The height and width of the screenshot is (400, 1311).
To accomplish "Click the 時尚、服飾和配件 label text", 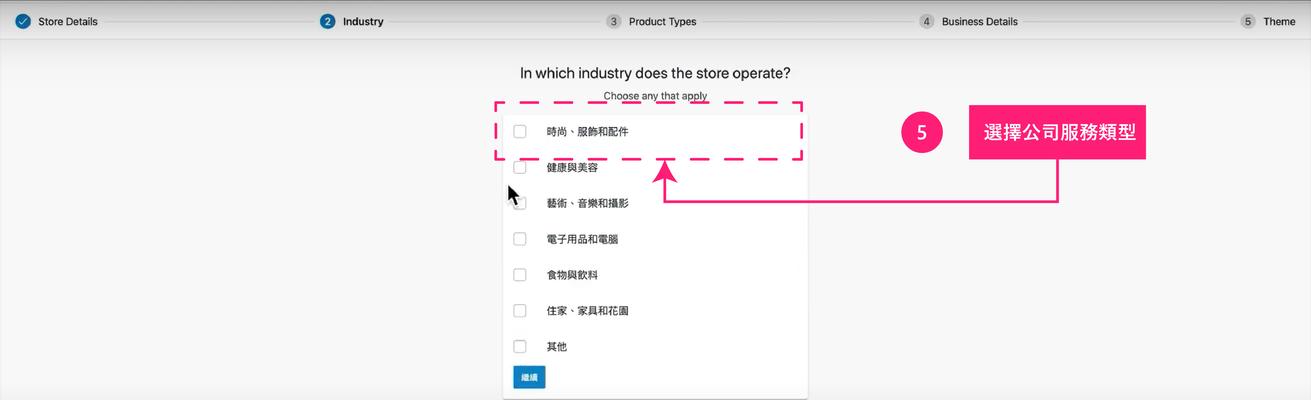I will [x=588, y=131].
